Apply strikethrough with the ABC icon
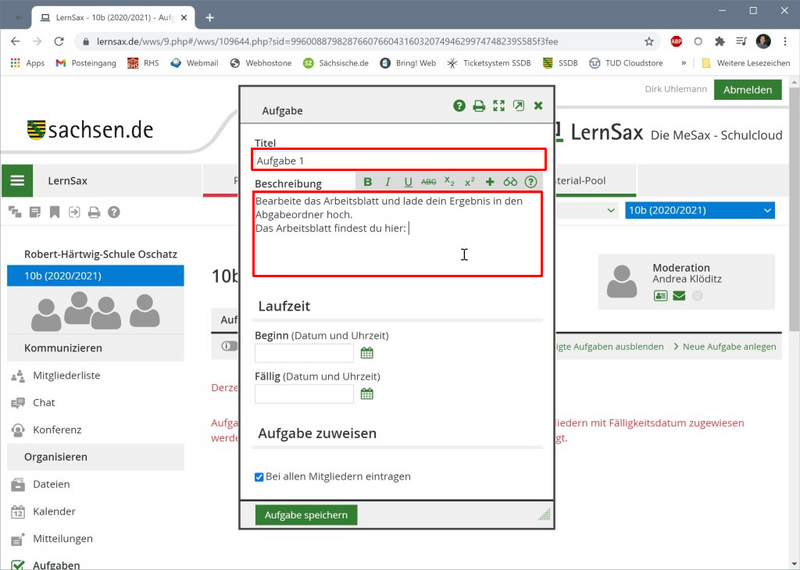Viewport: 800px width, 570px height. click(429, 182)
